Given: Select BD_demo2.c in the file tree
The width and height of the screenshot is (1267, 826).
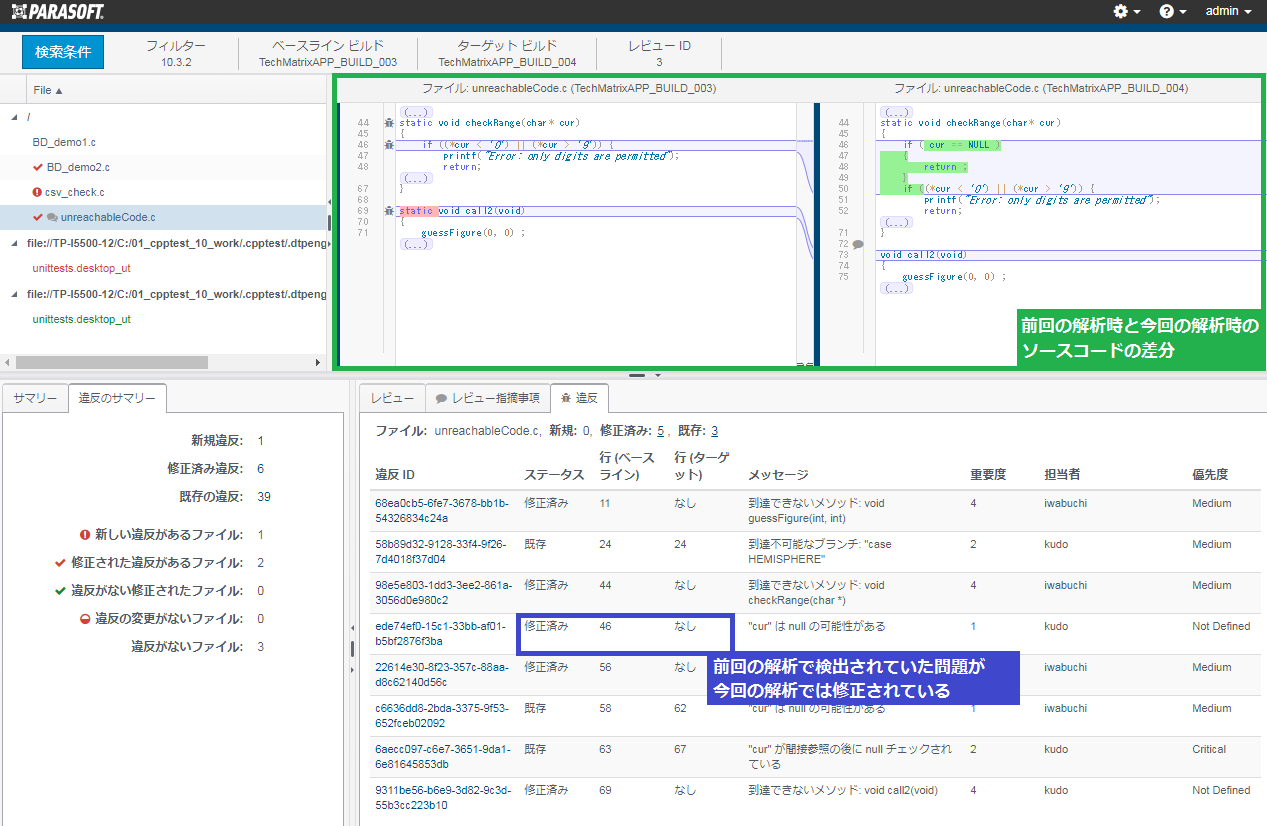Looking at the screenshot, I should pyautogui.click(x=78, y=167).
